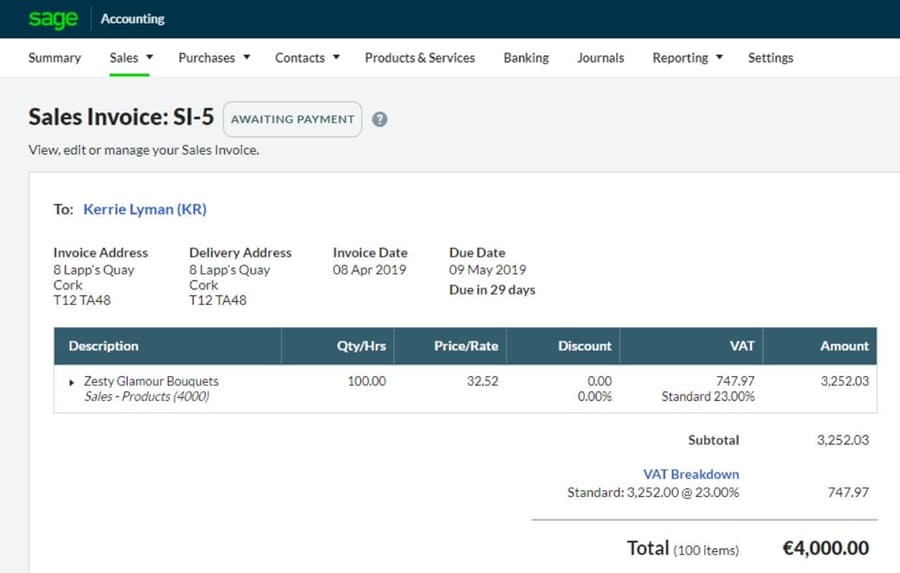
Task: Click the Accounting label in header
Action: [x=133, y=19]
